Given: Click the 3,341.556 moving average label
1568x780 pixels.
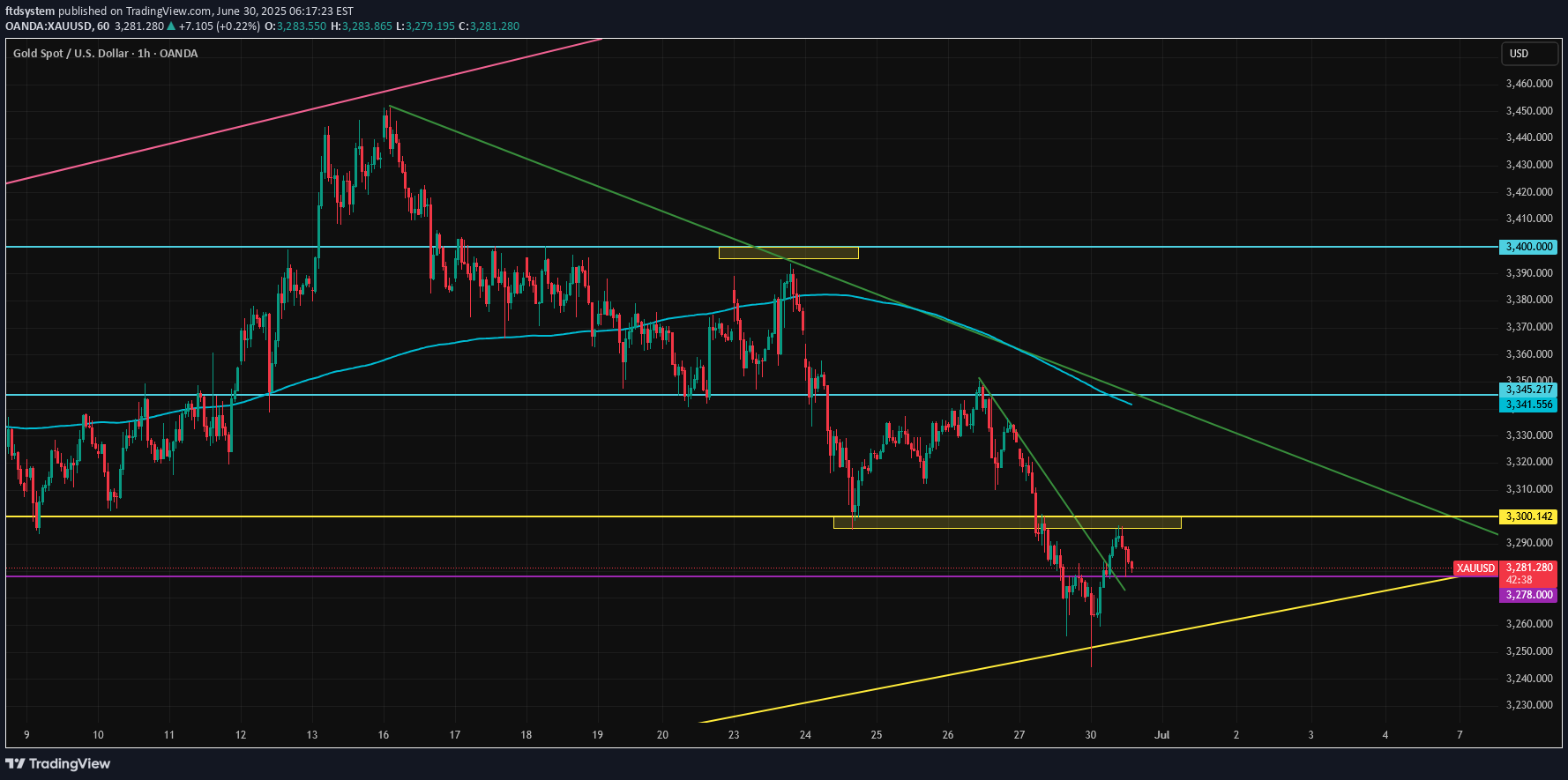Looking at the screenshot, I should click(1527, 405).
